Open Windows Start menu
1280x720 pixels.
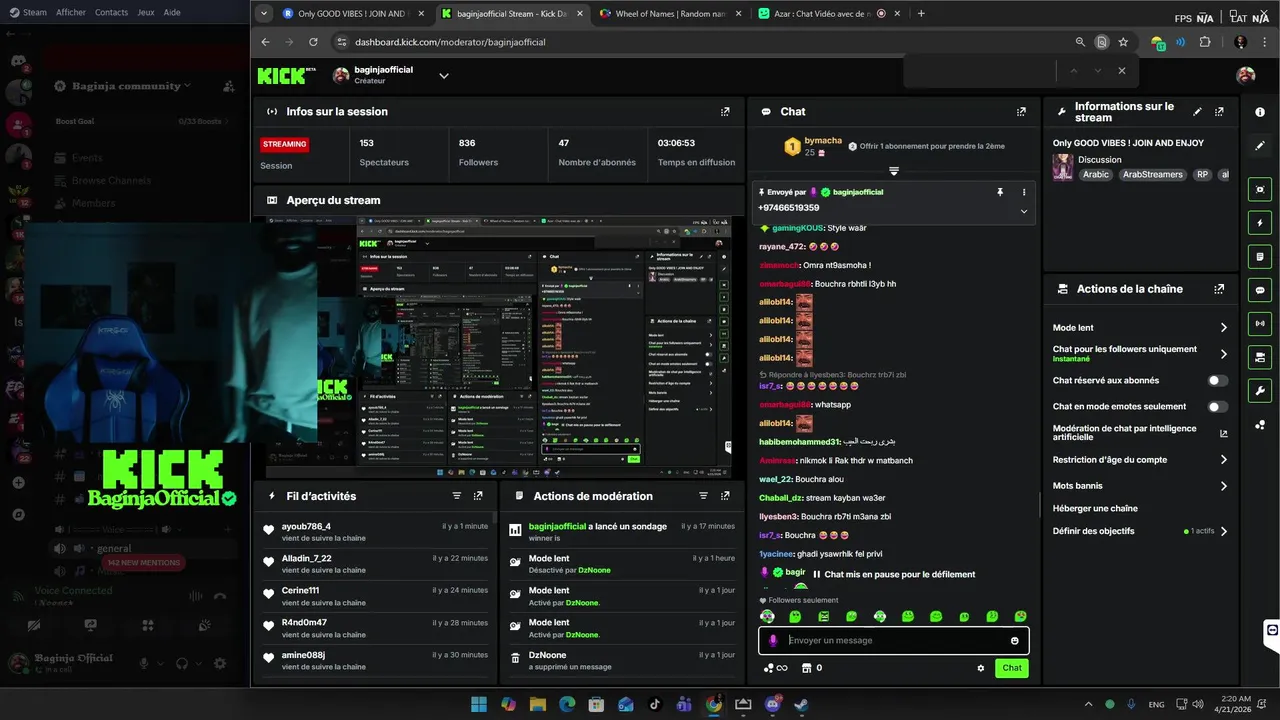click(x=479, y=705)
